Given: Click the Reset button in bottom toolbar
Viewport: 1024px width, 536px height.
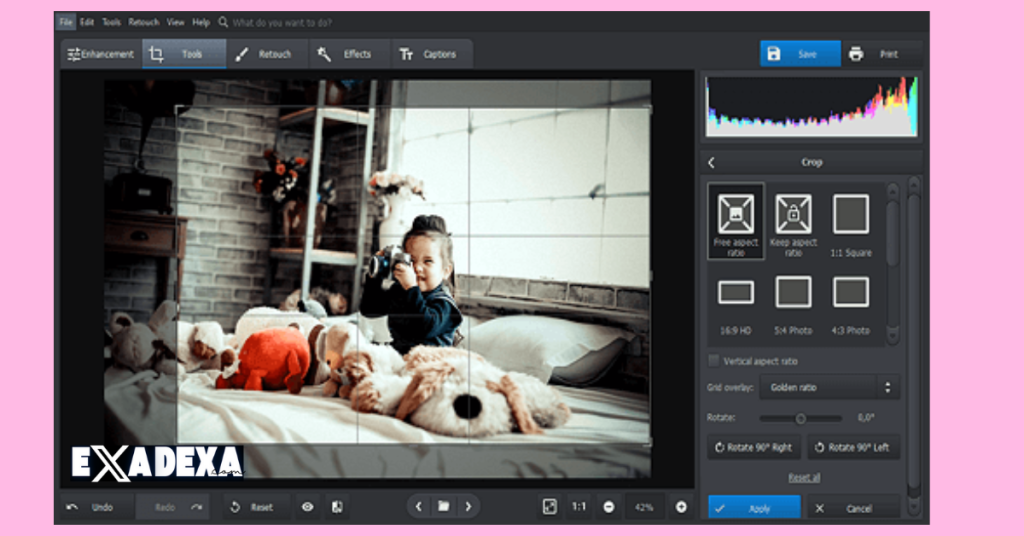Looking at the screenshot, I should 253,507.
